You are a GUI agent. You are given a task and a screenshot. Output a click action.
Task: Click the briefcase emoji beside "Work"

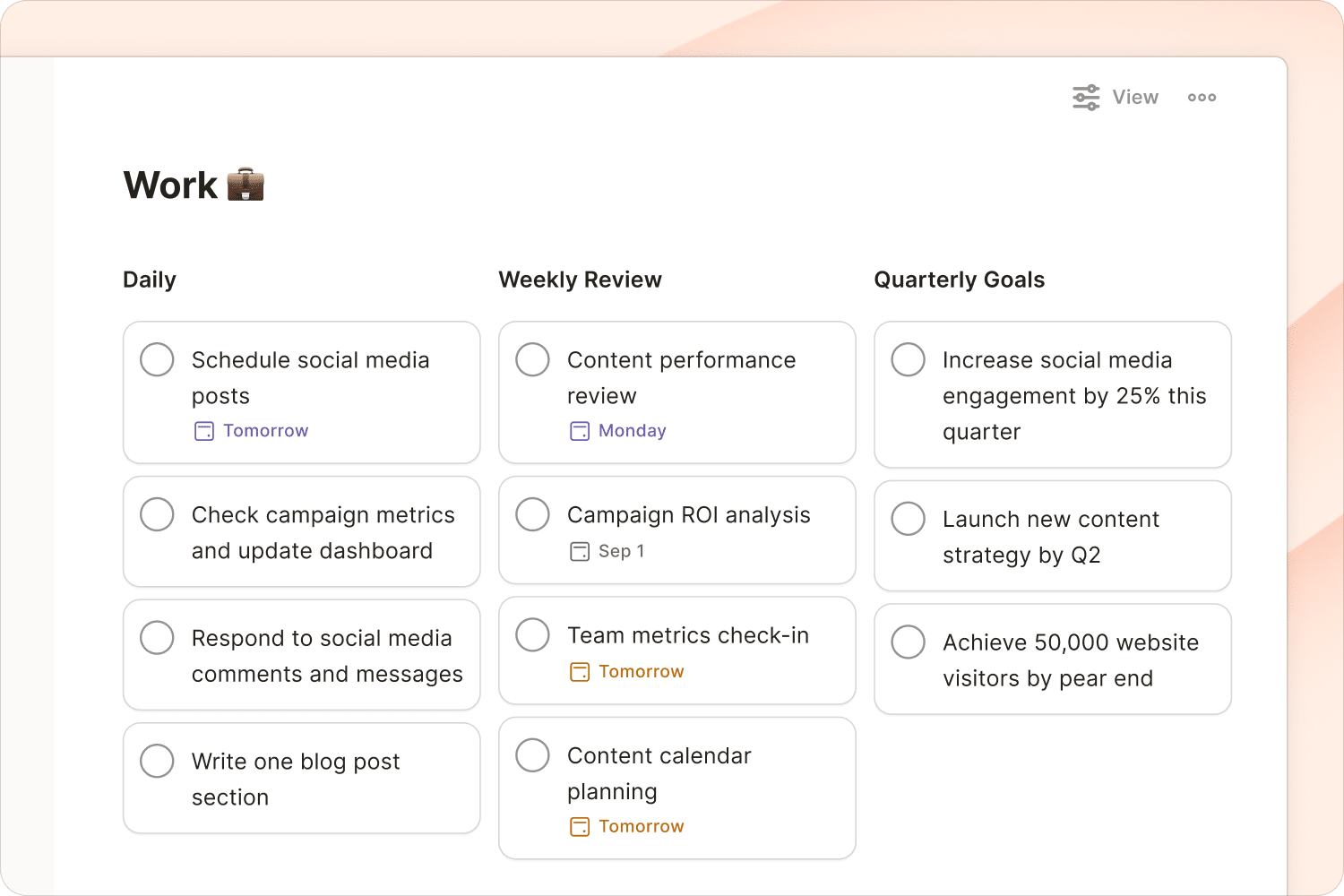244,185
